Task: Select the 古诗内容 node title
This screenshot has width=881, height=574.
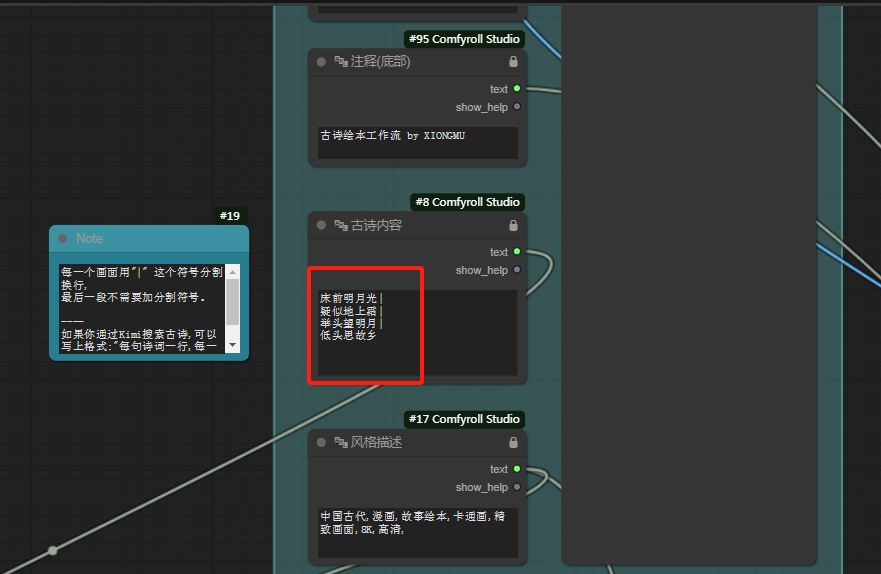Action: pyautogui.click(x=376, y=225)
